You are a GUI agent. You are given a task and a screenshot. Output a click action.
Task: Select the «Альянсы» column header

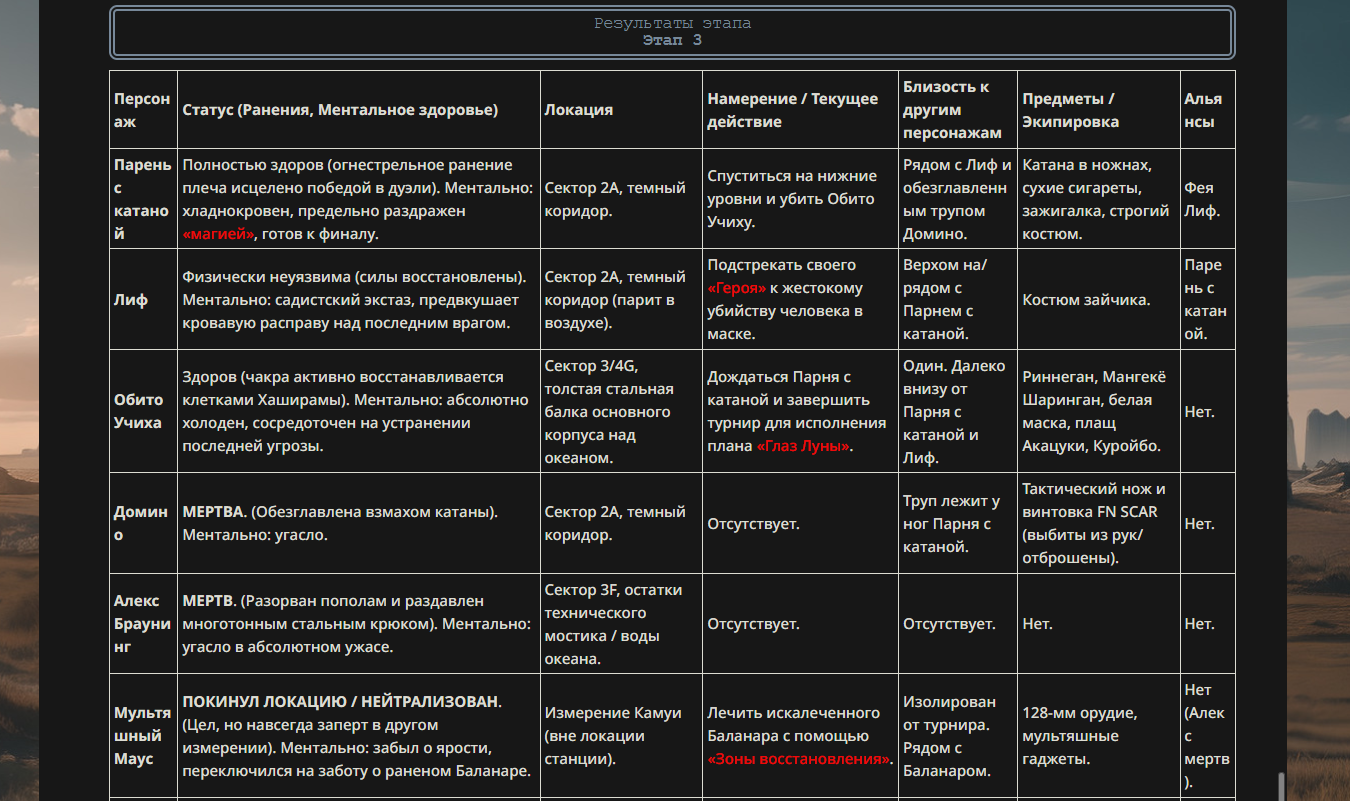1208,110
